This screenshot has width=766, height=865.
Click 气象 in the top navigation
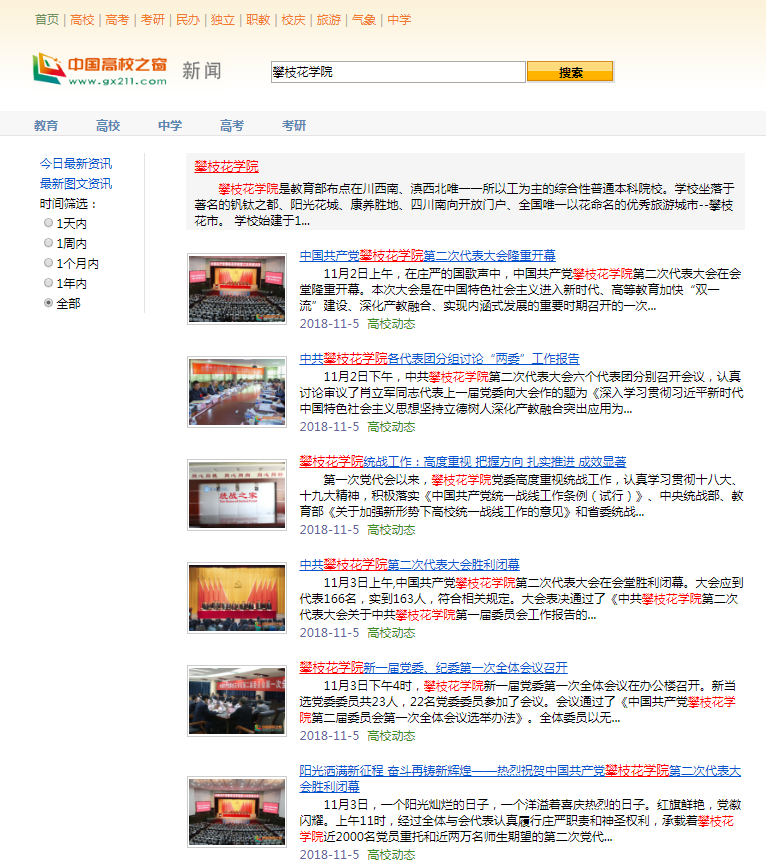(x=363, y=19)
